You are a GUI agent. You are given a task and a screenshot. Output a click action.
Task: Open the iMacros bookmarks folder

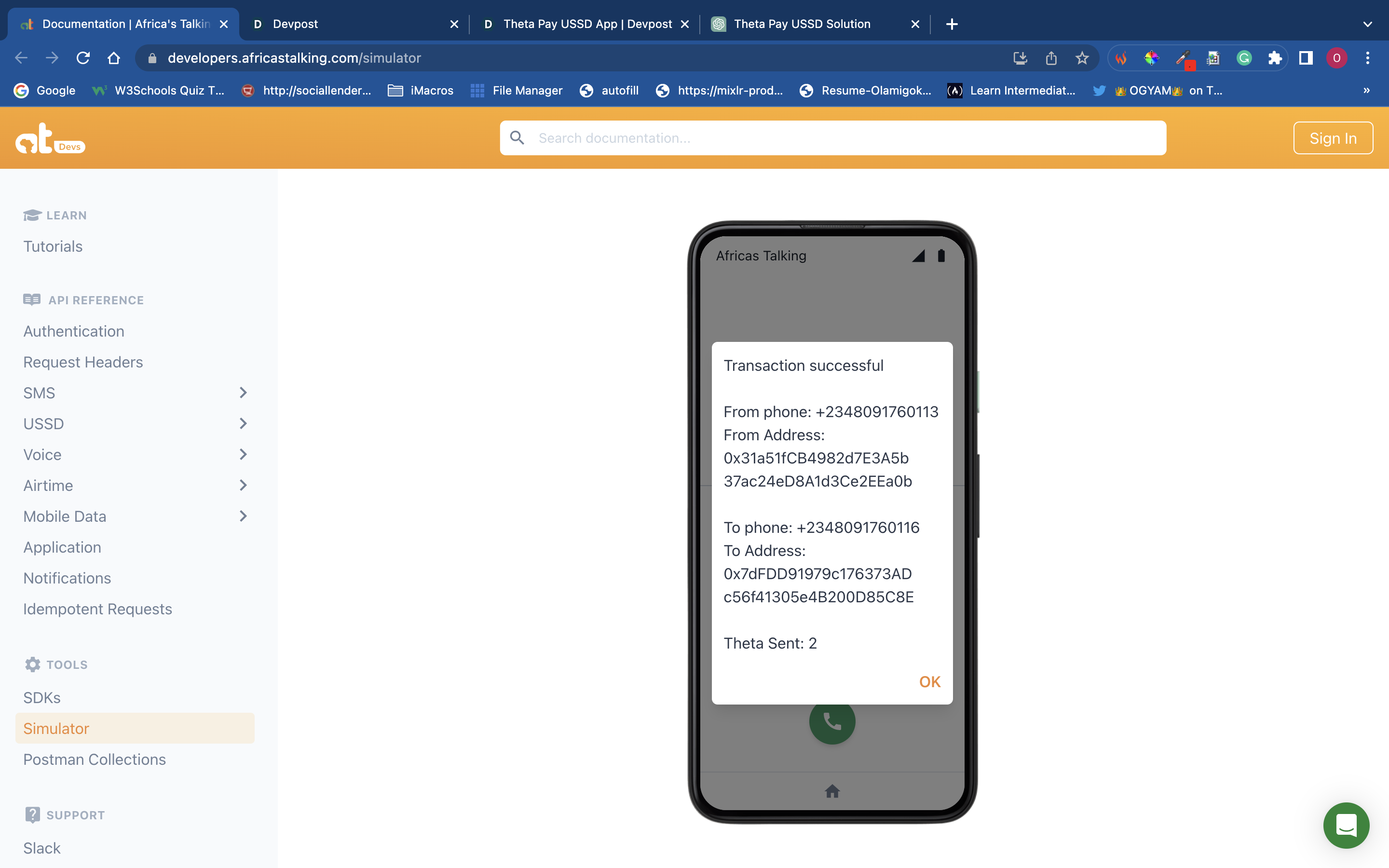[x=421, y=91]
